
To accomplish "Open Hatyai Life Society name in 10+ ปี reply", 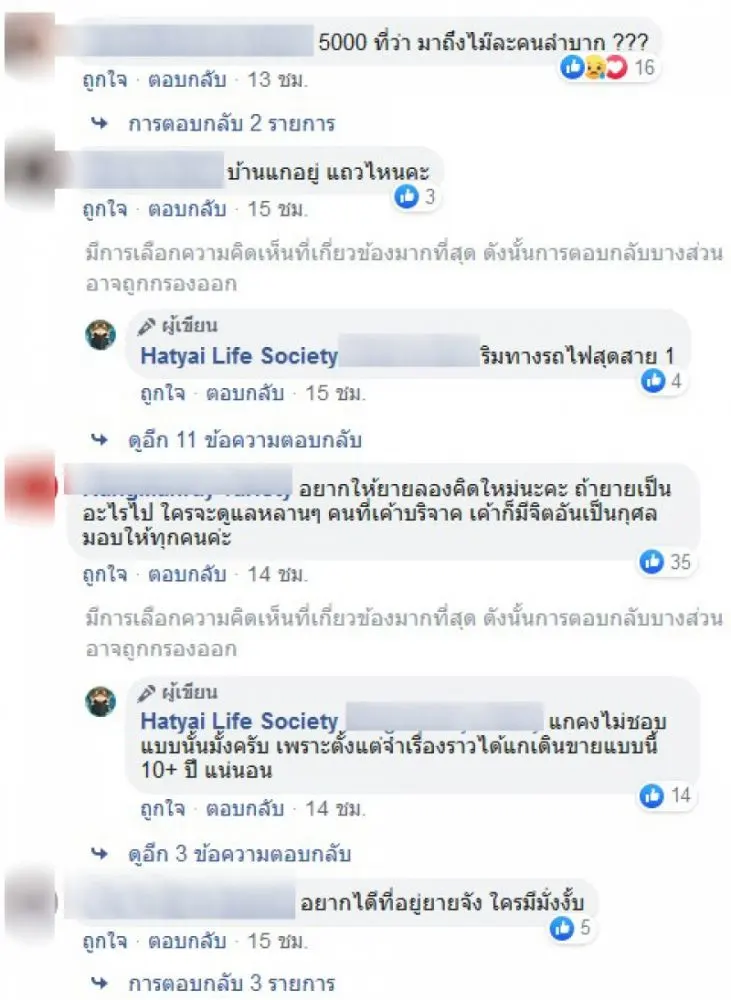I will pos(239,721).
